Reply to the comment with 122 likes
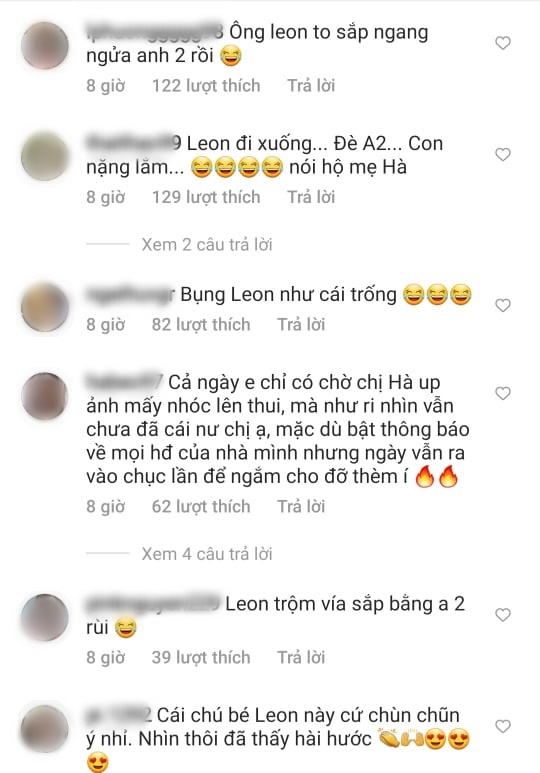 pos(311,86)
